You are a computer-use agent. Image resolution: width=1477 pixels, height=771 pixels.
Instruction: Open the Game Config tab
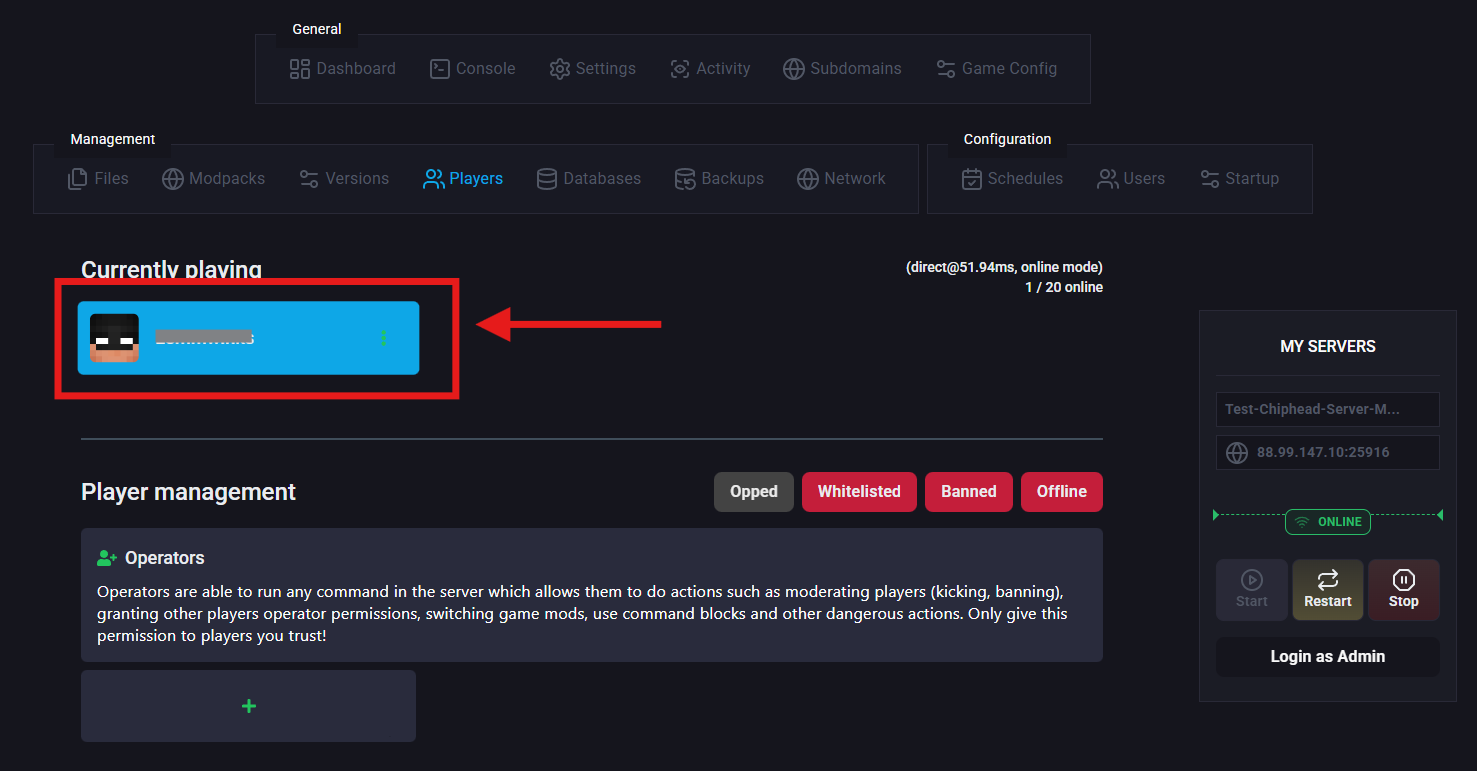[x=996, y=69]
